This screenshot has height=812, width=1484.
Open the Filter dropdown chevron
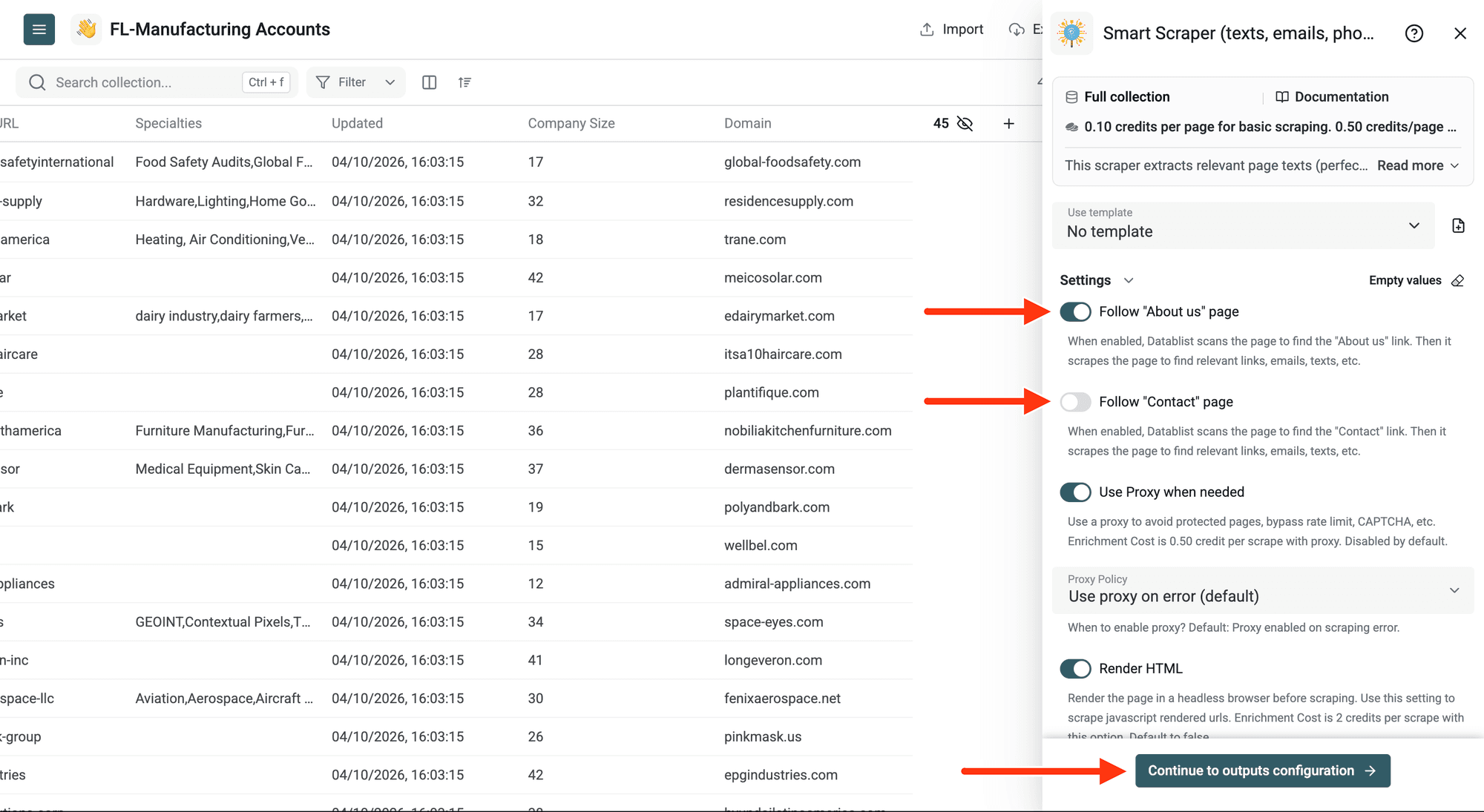(x=390, y=82)
